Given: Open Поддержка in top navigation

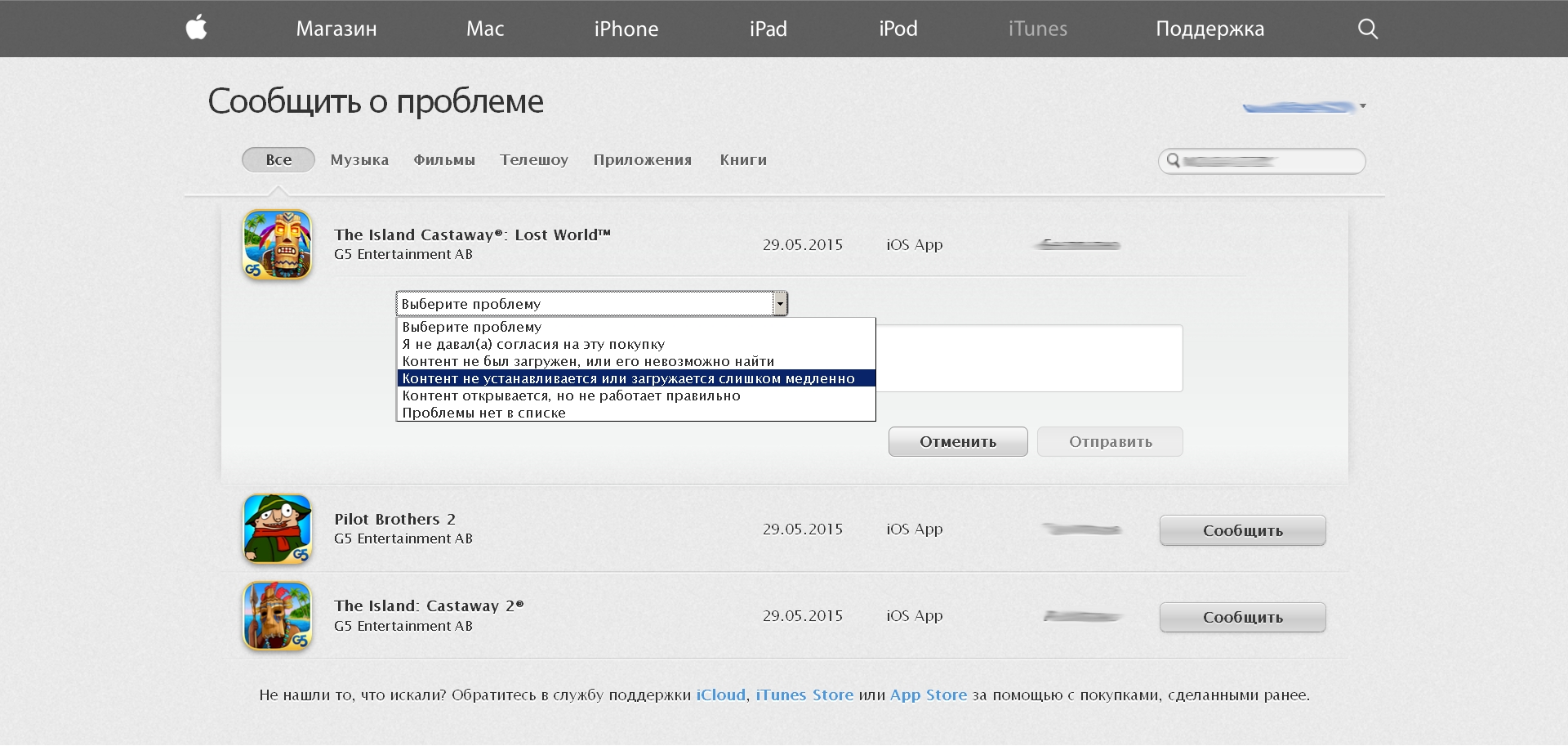Looking at the screenshot, I should click(x=1210, y=29).
